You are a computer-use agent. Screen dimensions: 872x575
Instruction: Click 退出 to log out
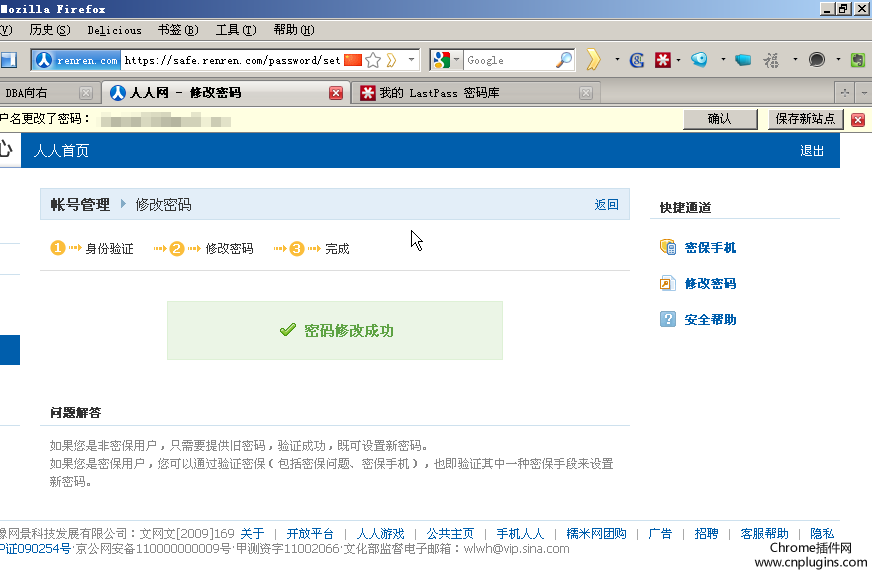click(x=812, y=151)
